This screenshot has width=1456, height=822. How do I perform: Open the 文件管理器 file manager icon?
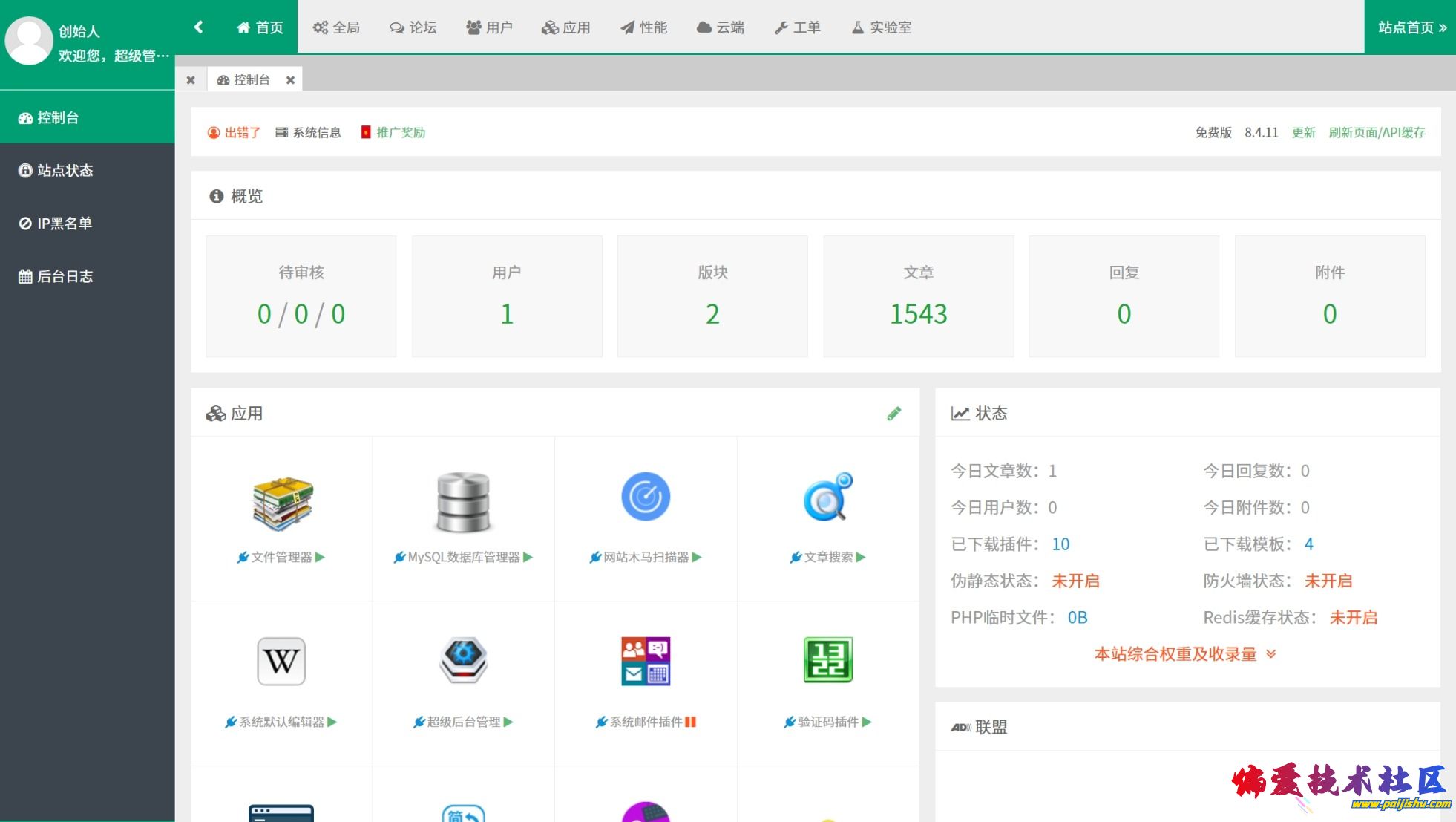click(282, 504)
